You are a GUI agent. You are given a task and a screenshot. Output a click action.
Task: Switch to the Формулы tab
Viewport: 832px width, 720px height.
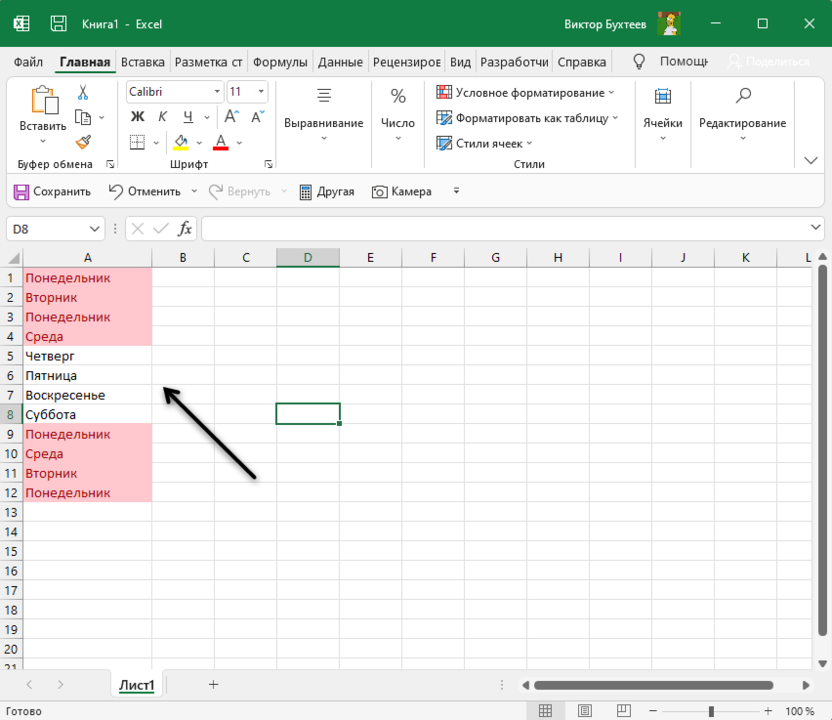(280, 62)
